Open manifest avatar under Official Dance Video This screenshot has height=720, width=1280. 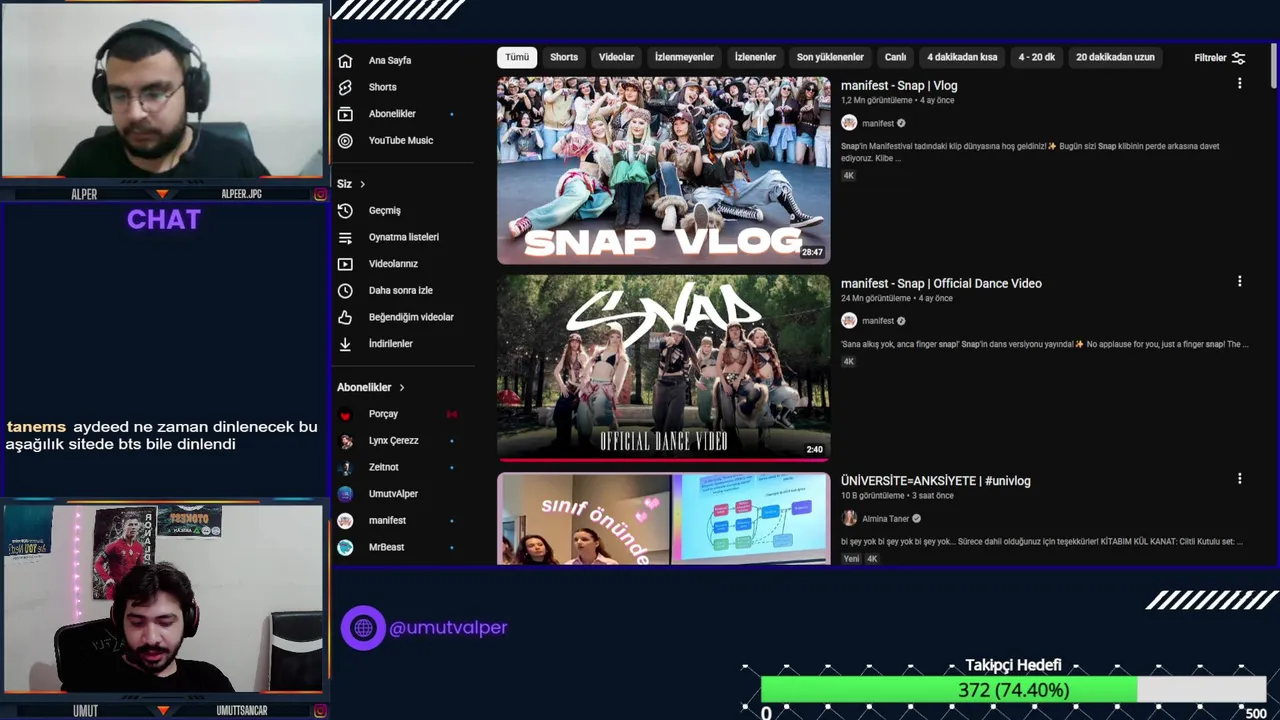tap(849, 321)
